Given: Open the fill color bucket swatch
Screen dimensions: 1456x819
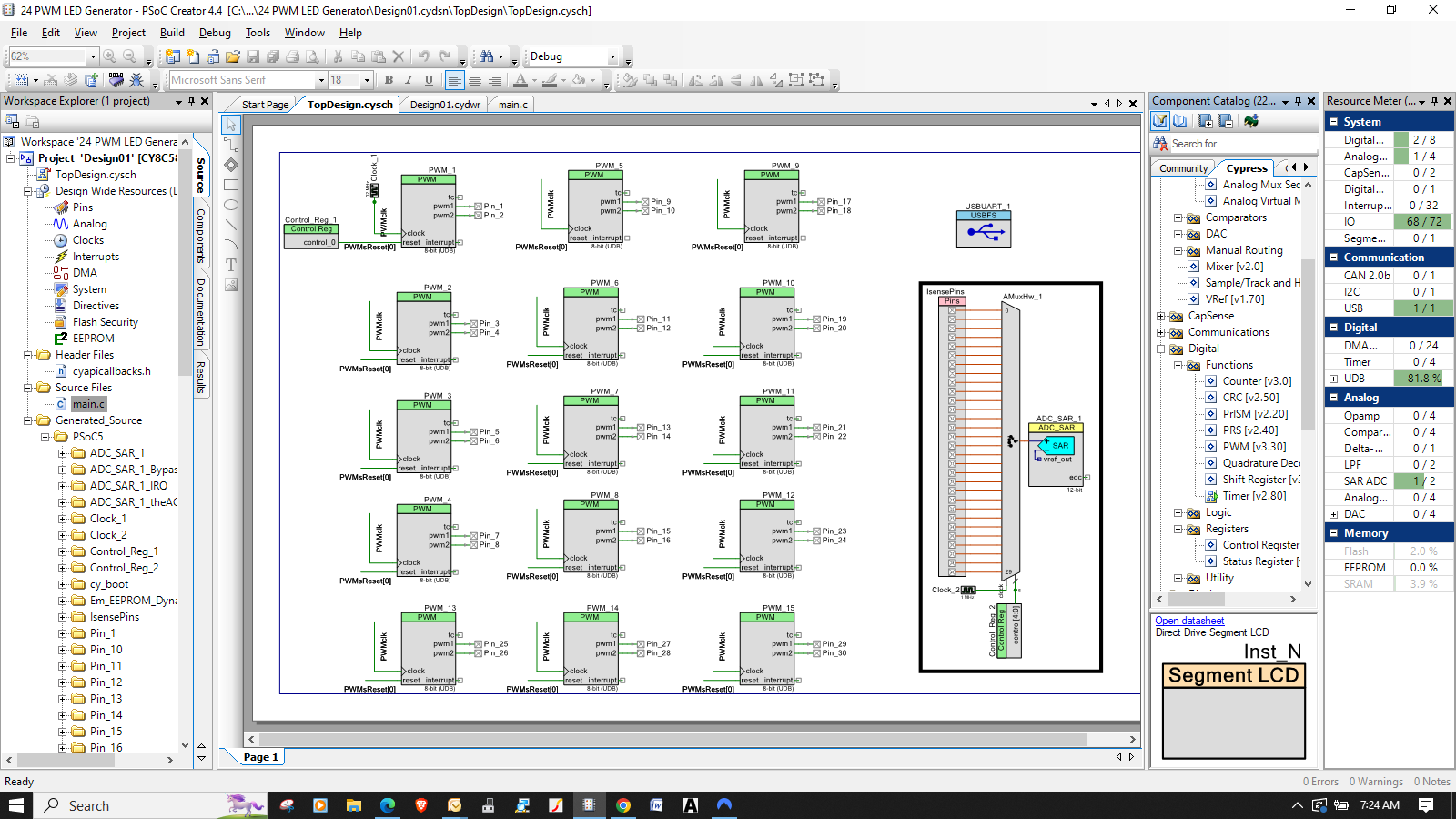Looking at the screenshot, I should point(580,80).
